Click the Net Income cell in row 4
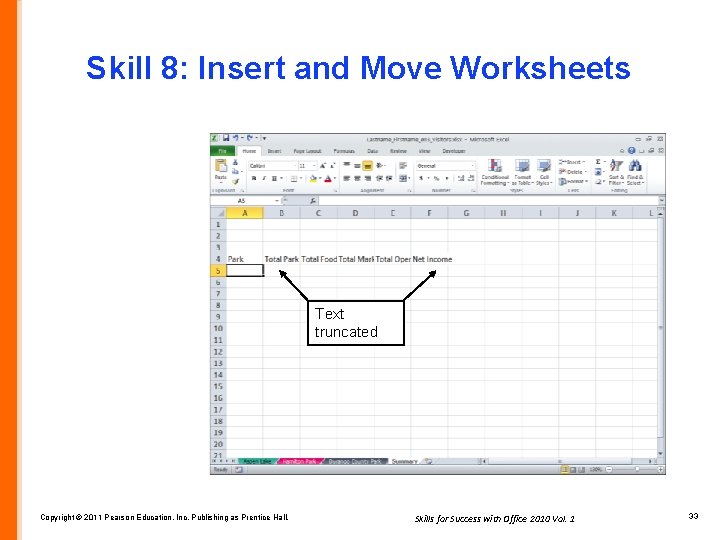Image resolution: width=720 pixels, height=540 pixels. point(430,259)
